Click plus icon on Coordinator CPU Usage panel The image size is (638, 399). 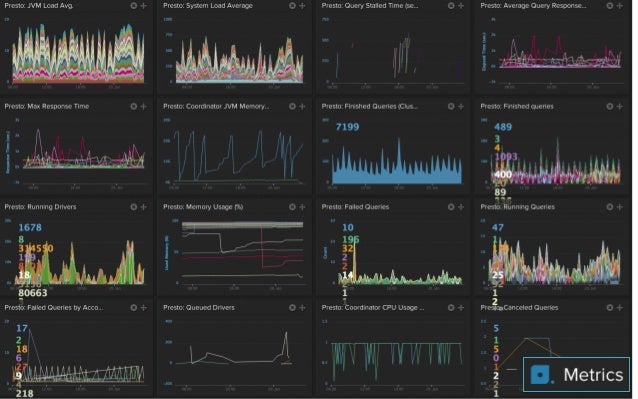[461, 307]
